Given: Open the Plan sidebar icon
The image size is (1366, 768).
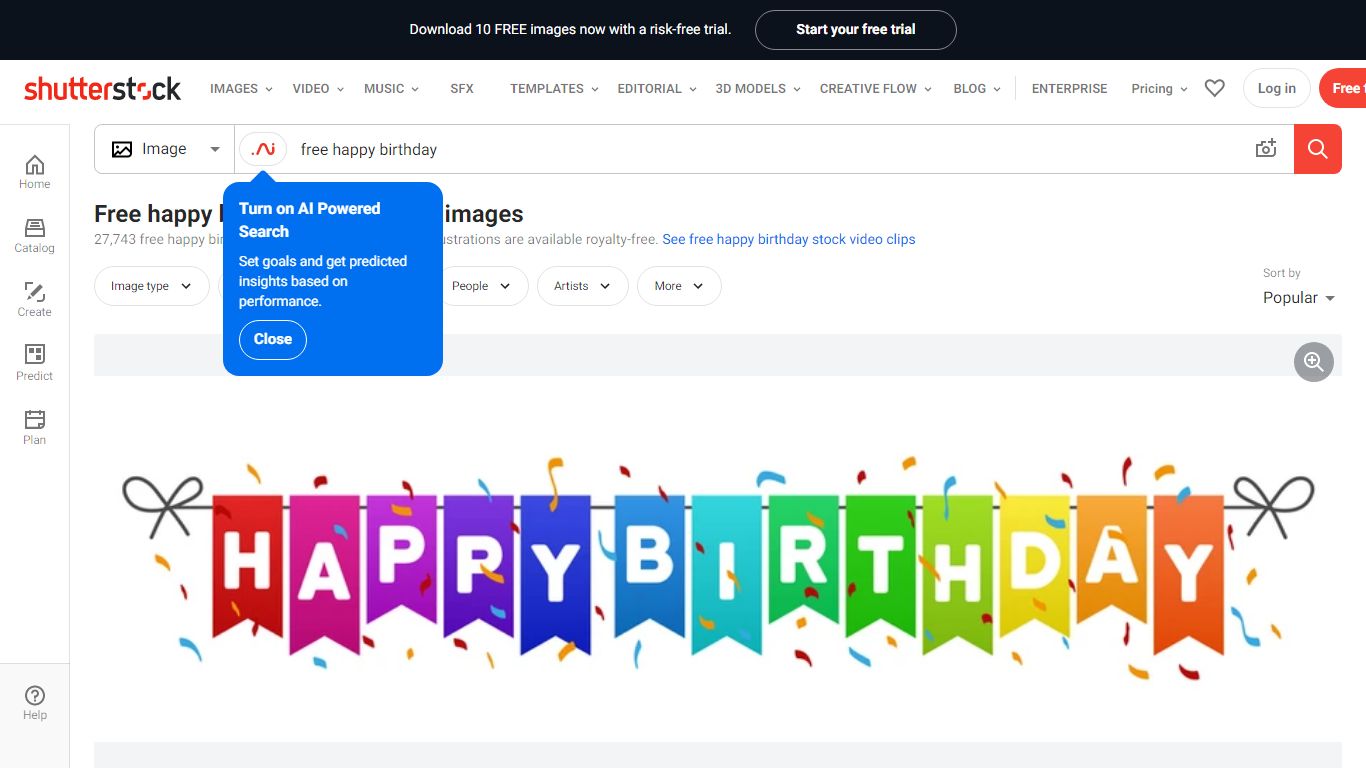Looking at the screenshot, I should point(34,427).
